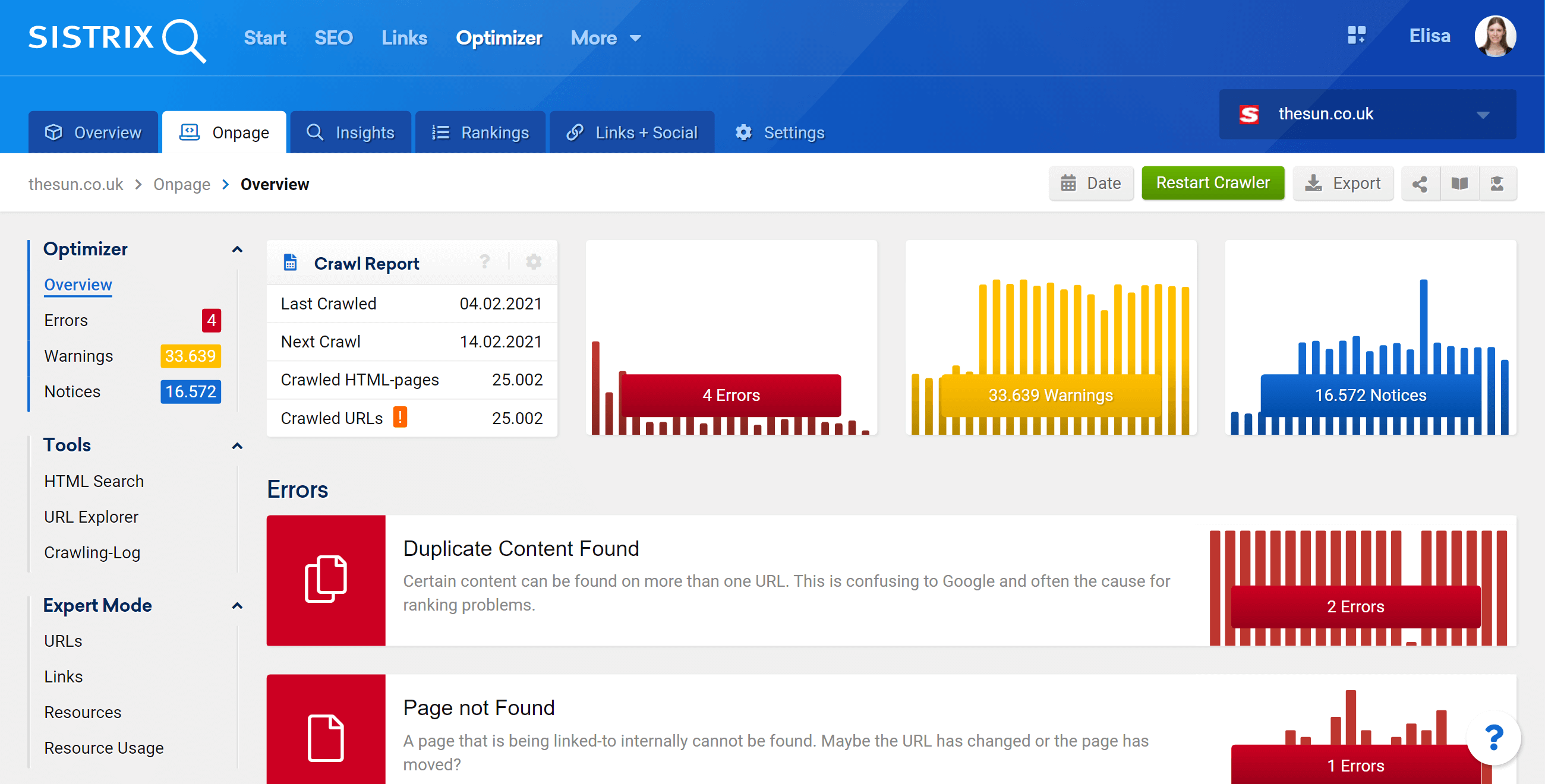Click the Restart Crawler button
This screenshot has width=1545, height=784.
point(1213,184)
